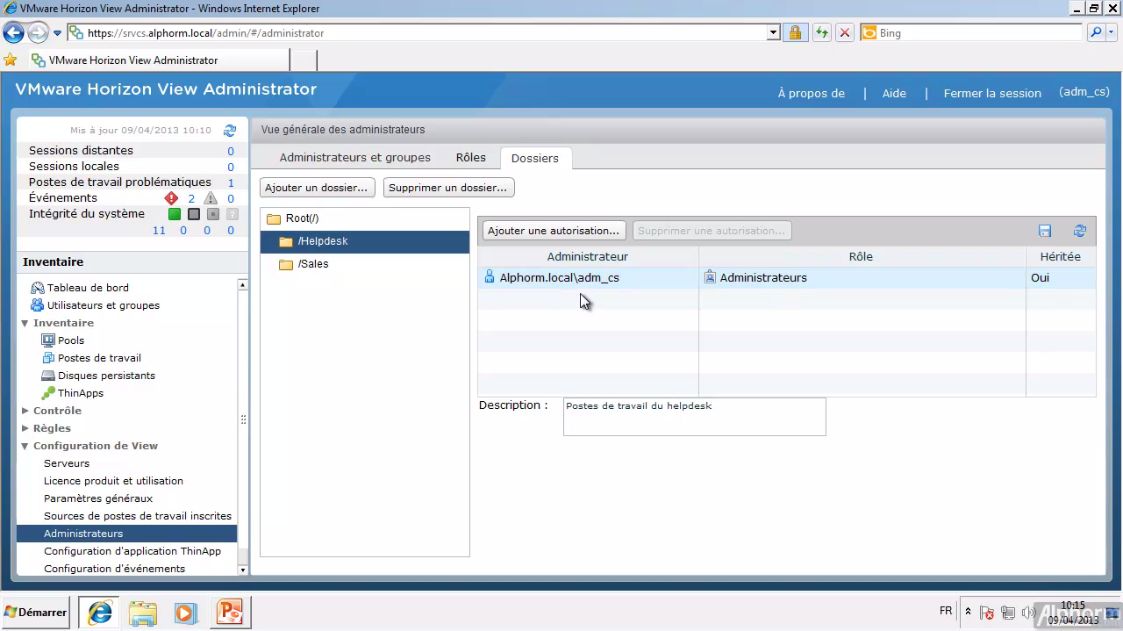
Task: Click Ajouter une autorisation button
Action: 553,231
